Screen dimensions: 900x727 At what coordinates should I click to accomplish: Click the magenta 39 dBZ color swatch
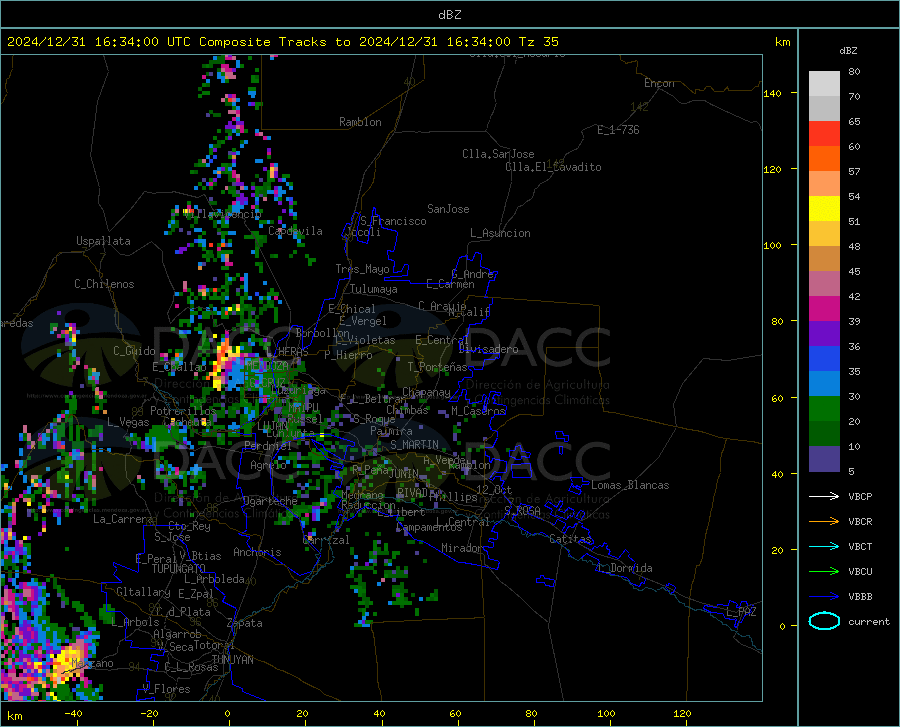[x=824, y=309]
